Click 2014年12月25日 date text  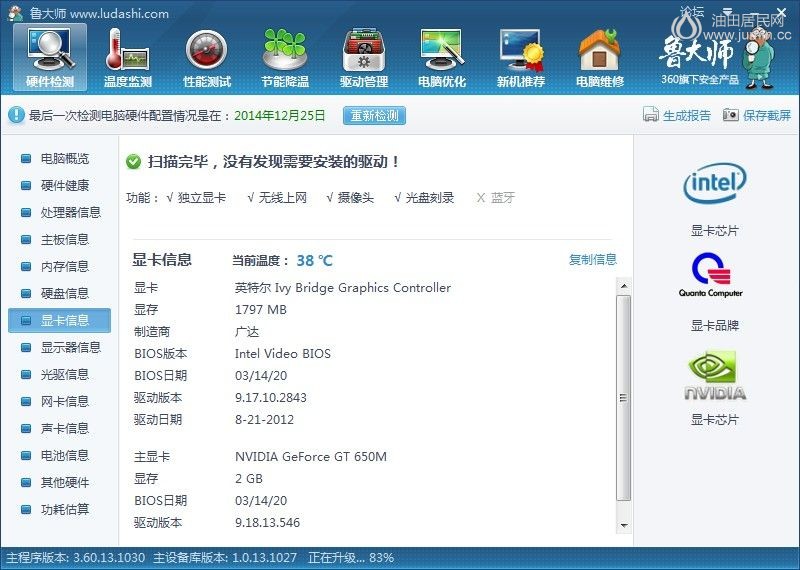click(280, 115)
